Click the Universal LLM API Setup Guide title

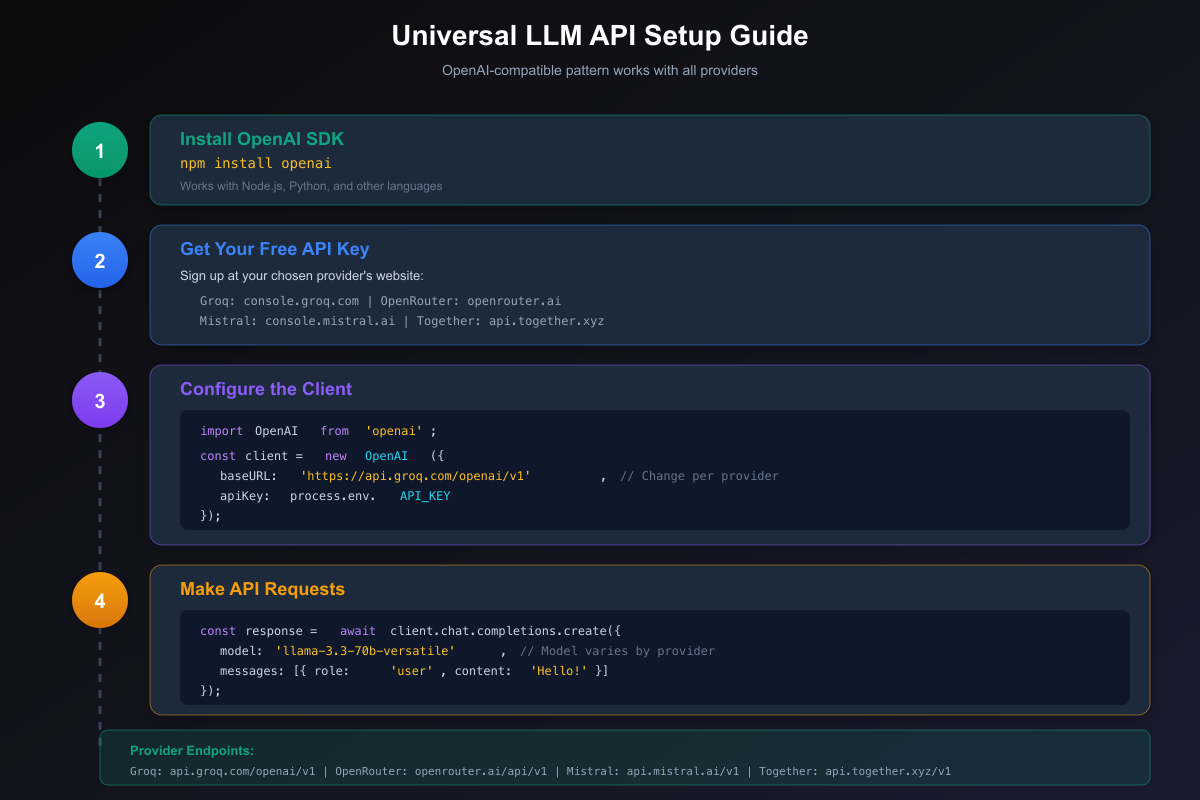(x=600, y=36)
